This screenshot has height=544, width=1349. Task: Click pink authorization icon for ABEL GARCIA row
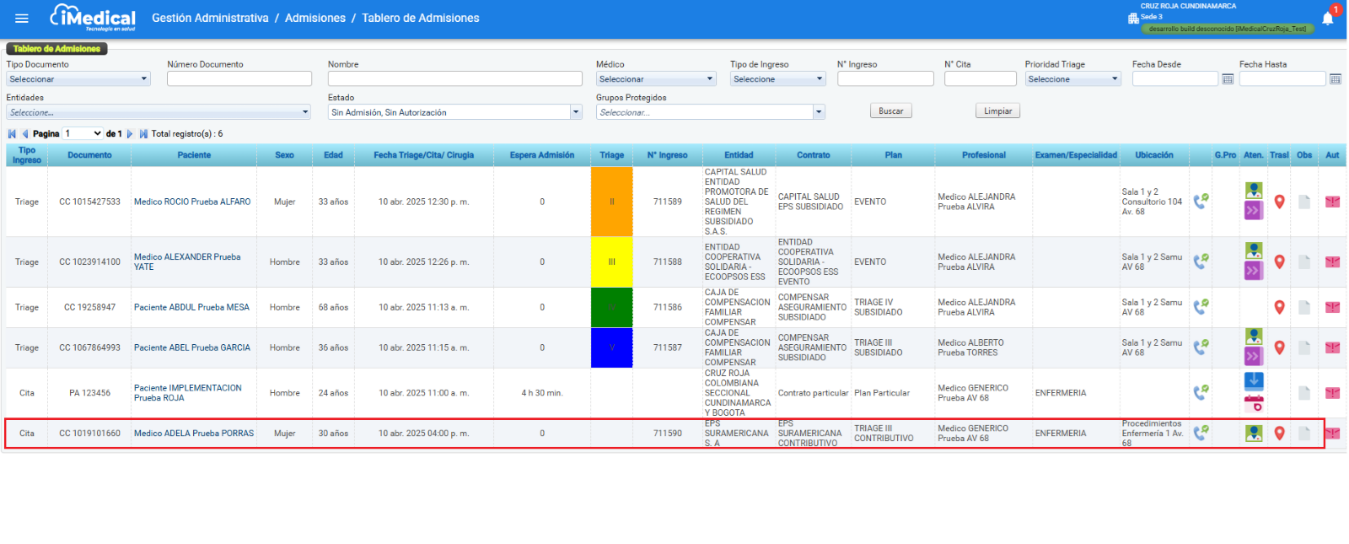click(x=1332, y=348)
